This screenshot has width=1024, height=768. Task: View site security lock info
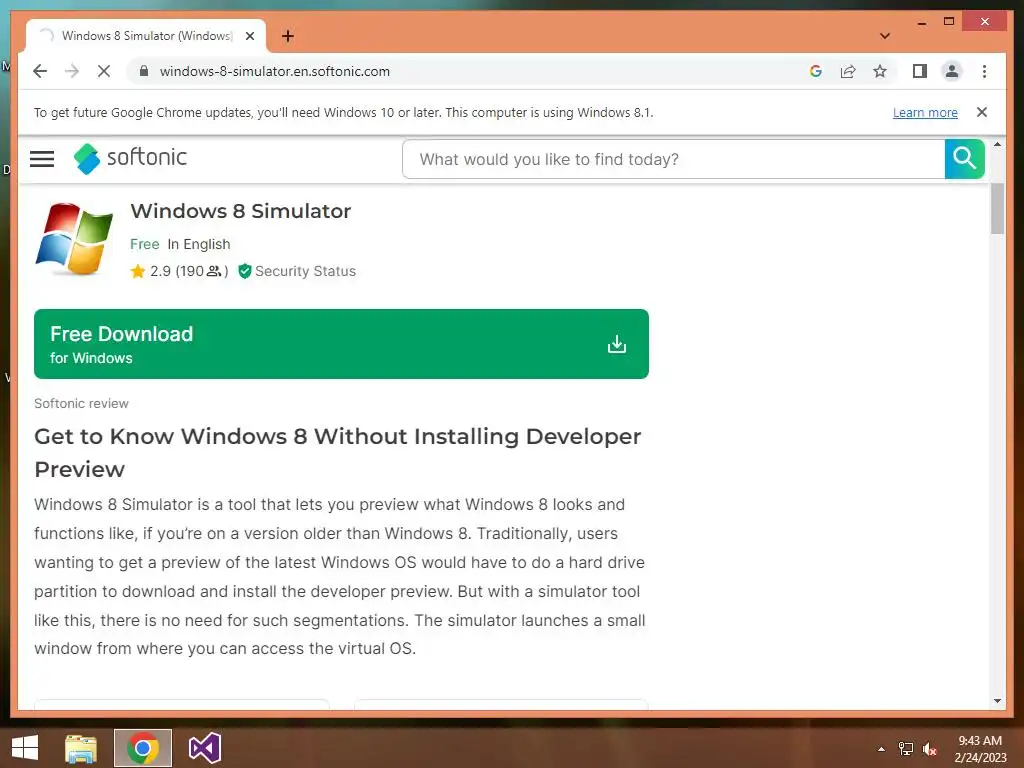coord(144,71)
